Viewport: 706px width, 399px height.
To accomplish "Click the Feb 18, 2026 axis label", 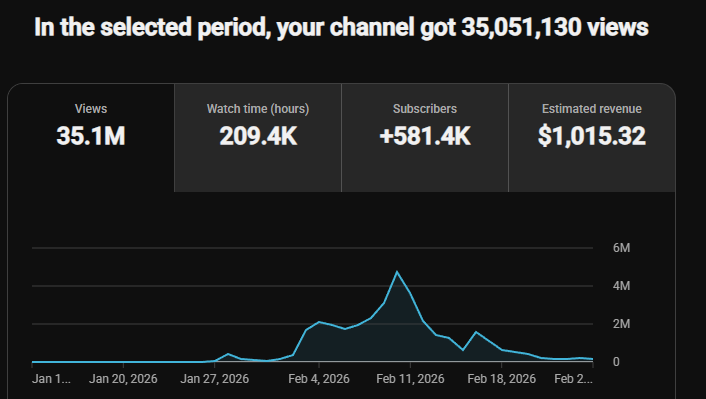I will tap(502, 379).
